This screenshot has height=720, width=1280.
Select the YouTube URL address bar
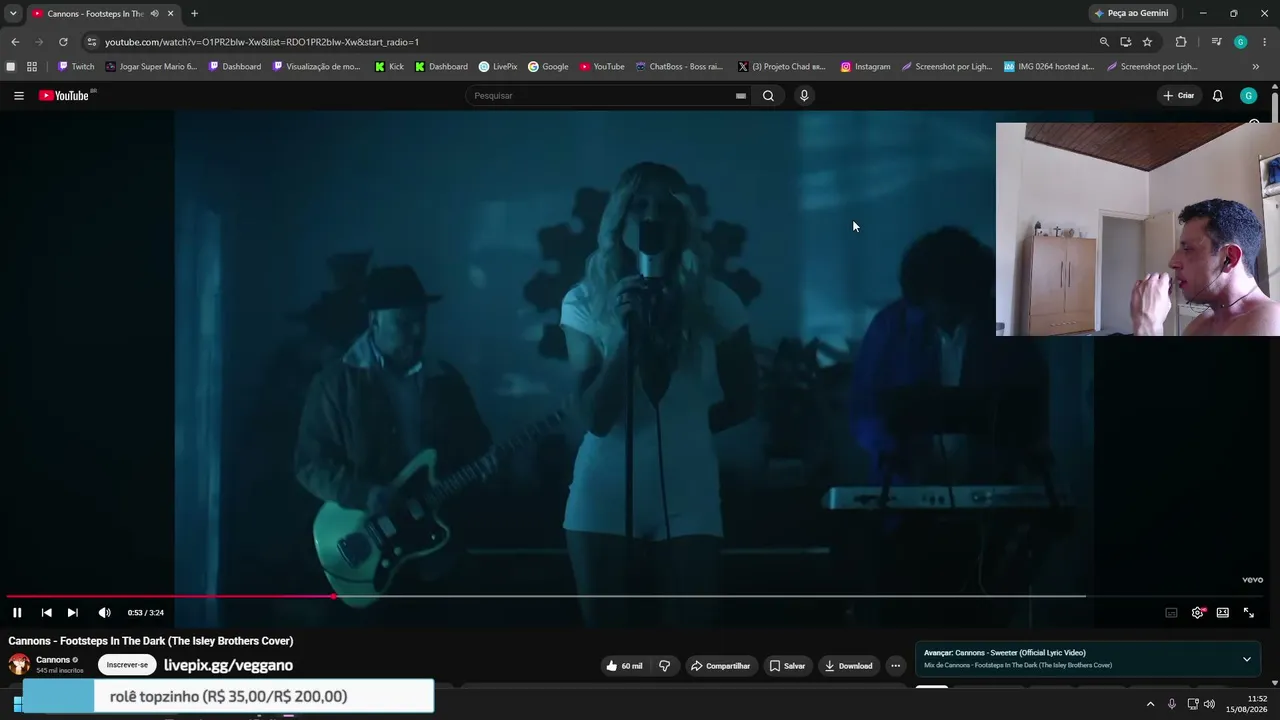click(262, 42)
